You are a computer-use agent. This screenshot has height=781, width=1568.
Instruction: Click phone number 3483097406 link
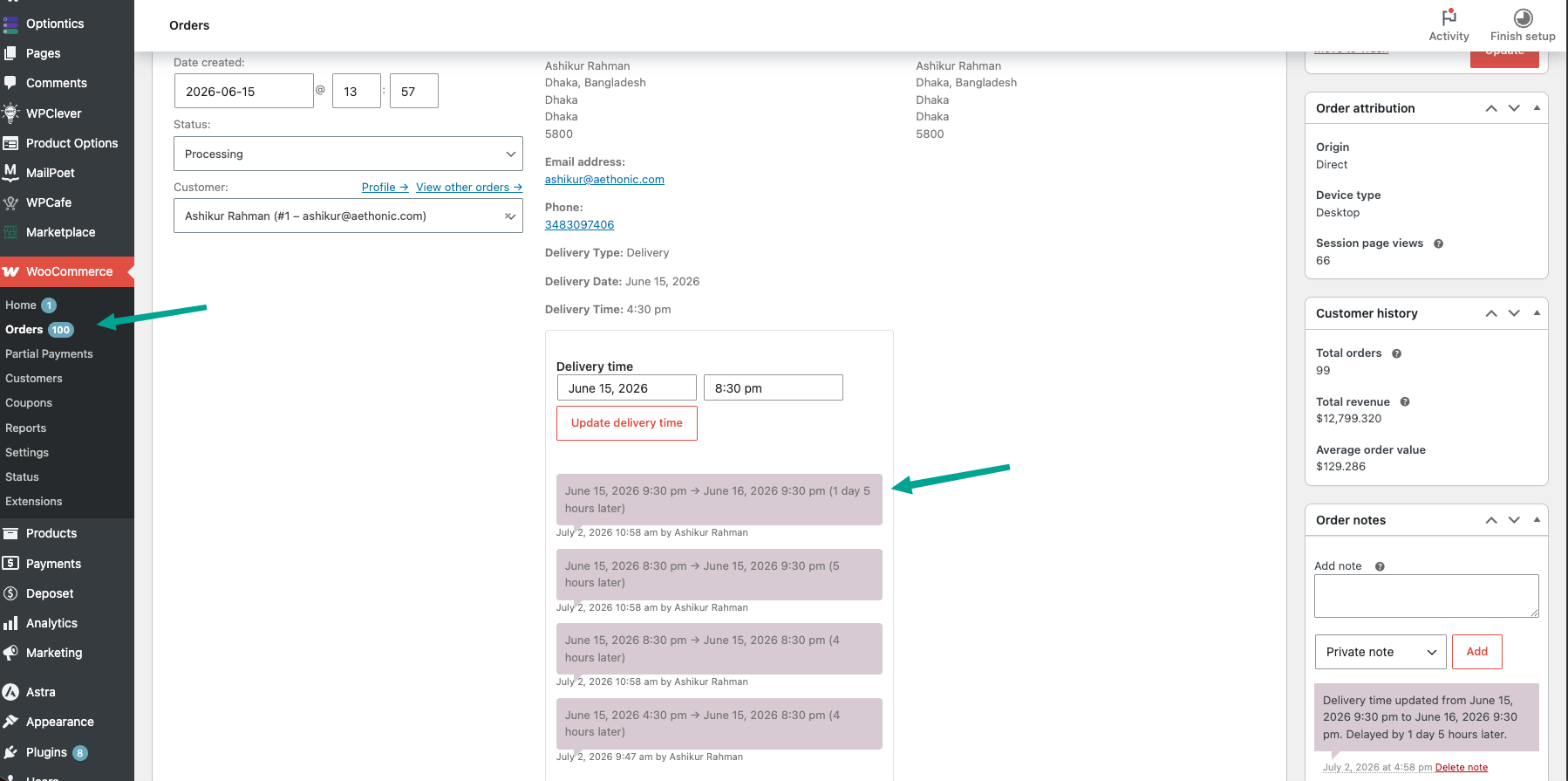pos(579,224)
